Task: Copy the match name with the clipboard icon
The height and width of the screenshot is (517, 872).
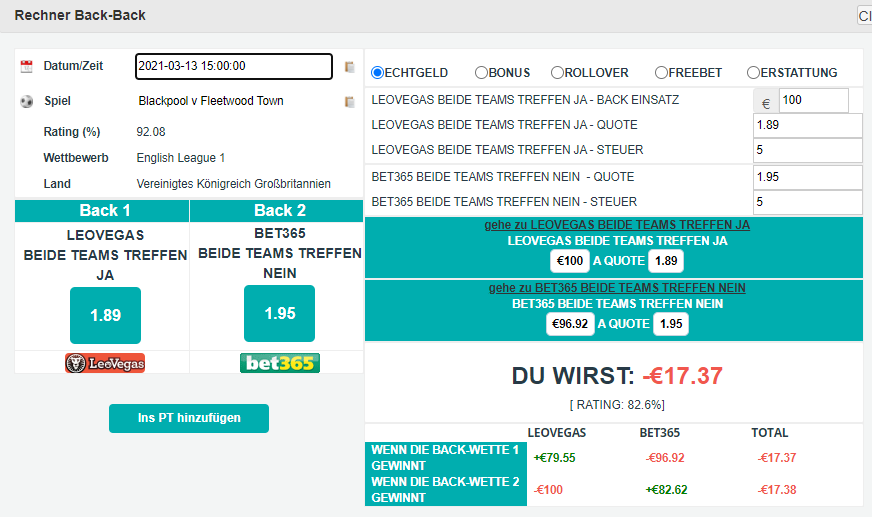Action: point(349,102)
